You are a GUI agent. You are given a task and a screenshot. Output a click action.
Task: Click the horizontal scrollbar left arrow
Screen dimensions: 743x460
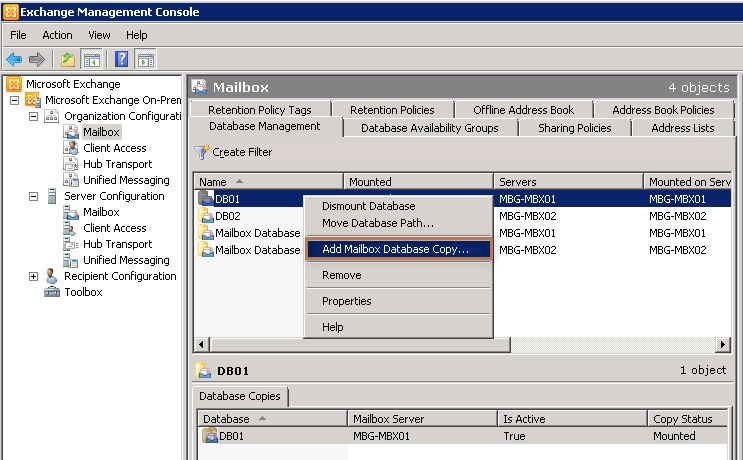coord(201,344)
